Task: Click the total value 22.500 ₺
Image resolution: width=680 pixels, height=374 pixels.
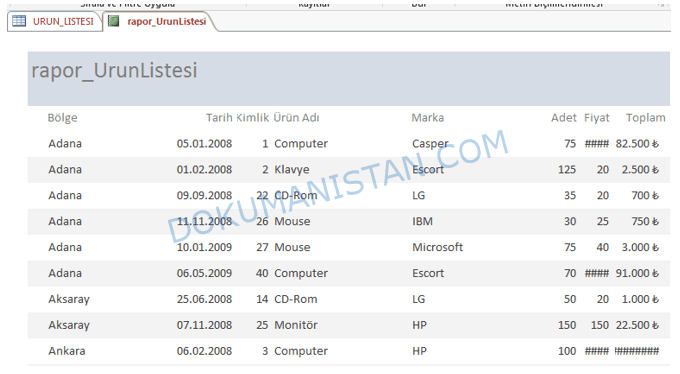Action: pos(637,325)
